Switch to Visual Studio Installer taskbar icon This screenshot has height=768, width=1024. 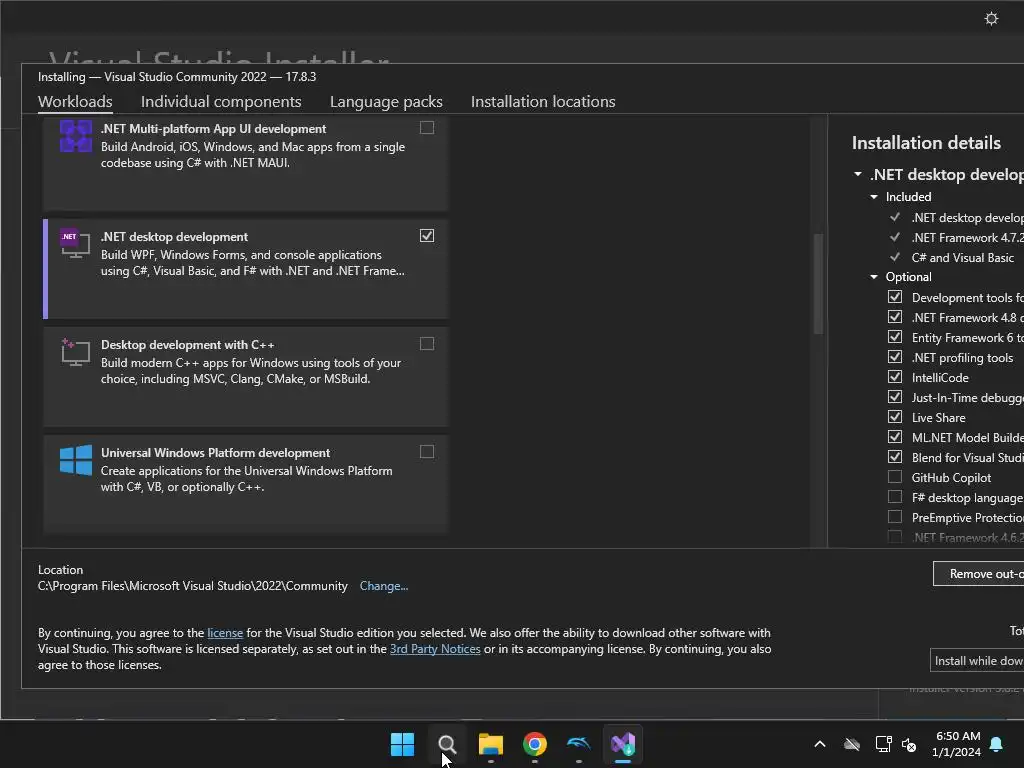623,744
